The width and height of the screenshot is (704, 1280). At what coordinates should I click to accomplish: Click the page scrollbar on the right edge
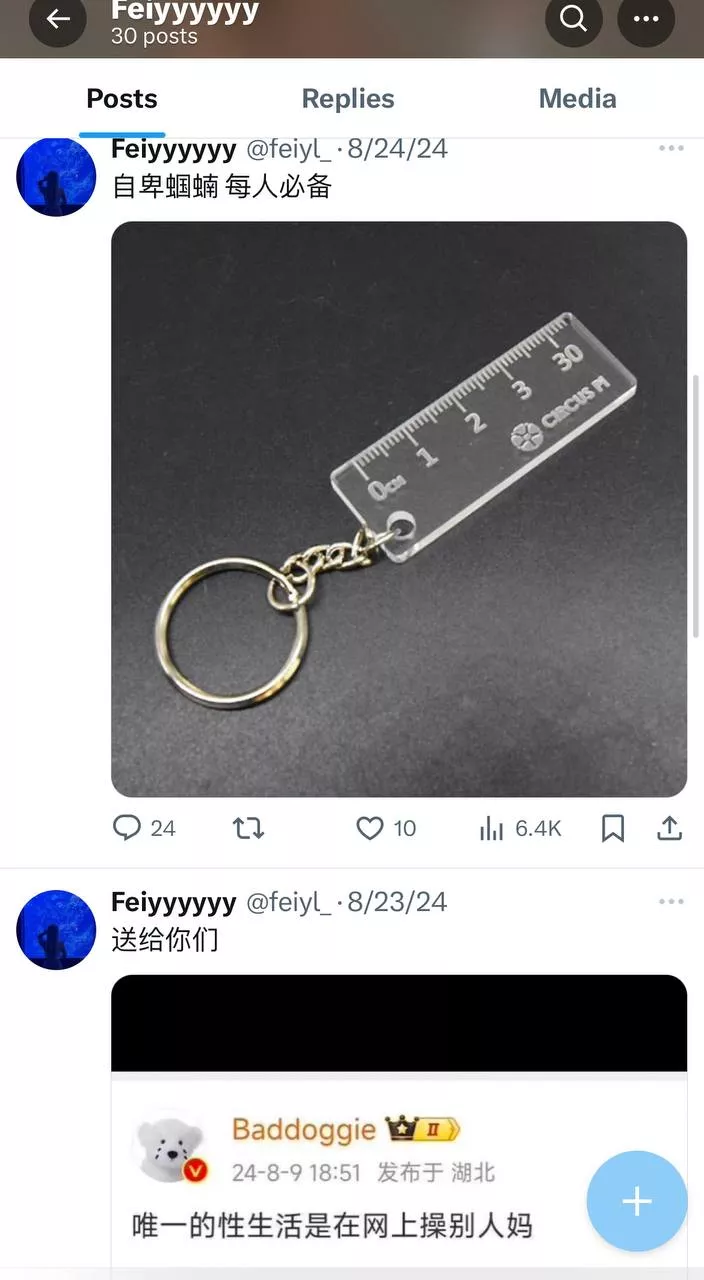697,507
